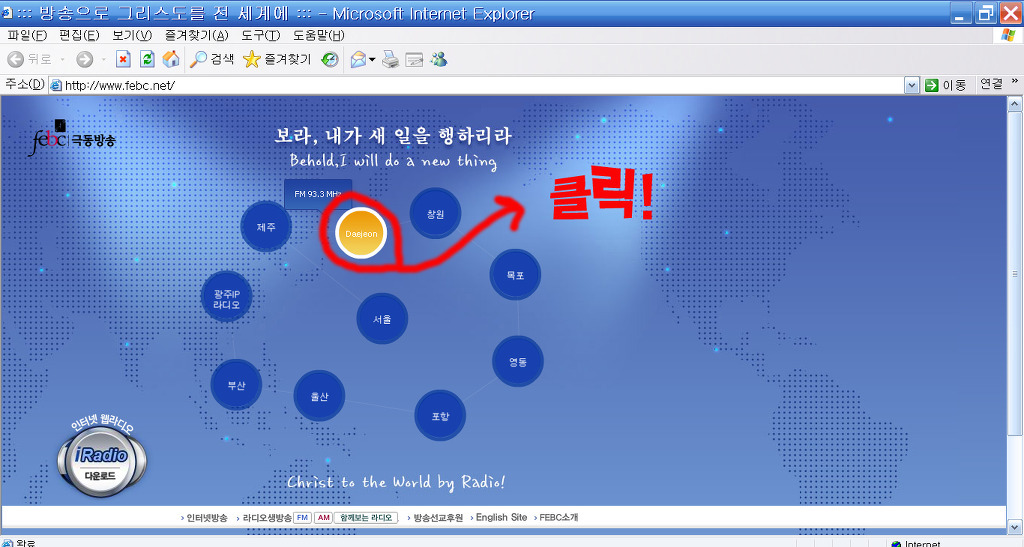Click the FM 93.3 MHz tooltip label
This screenshot has width=1024, height=547.
(318, 194)
